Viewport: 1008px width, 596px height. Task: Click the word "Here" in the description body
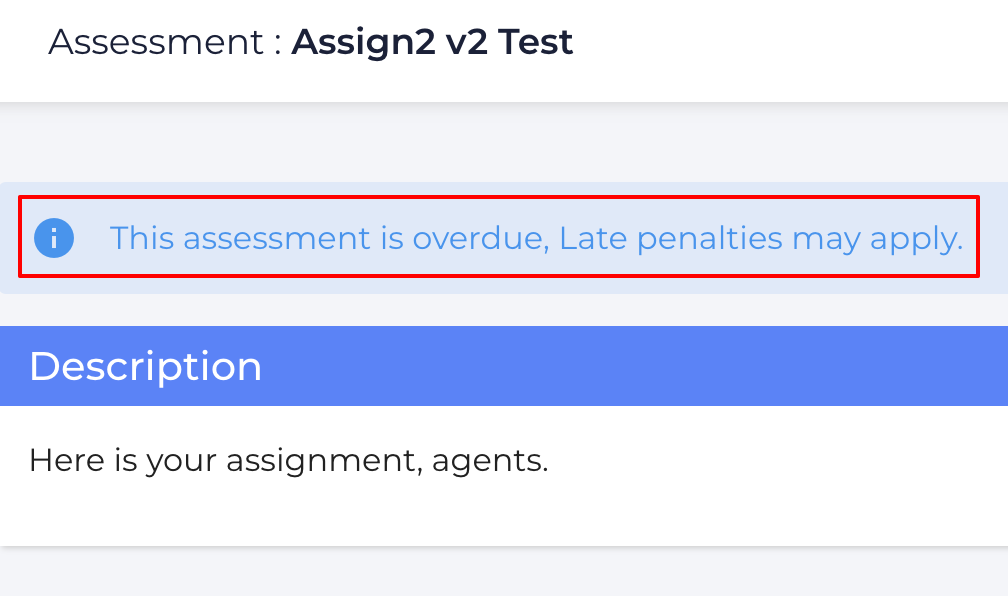pos(59,461)
